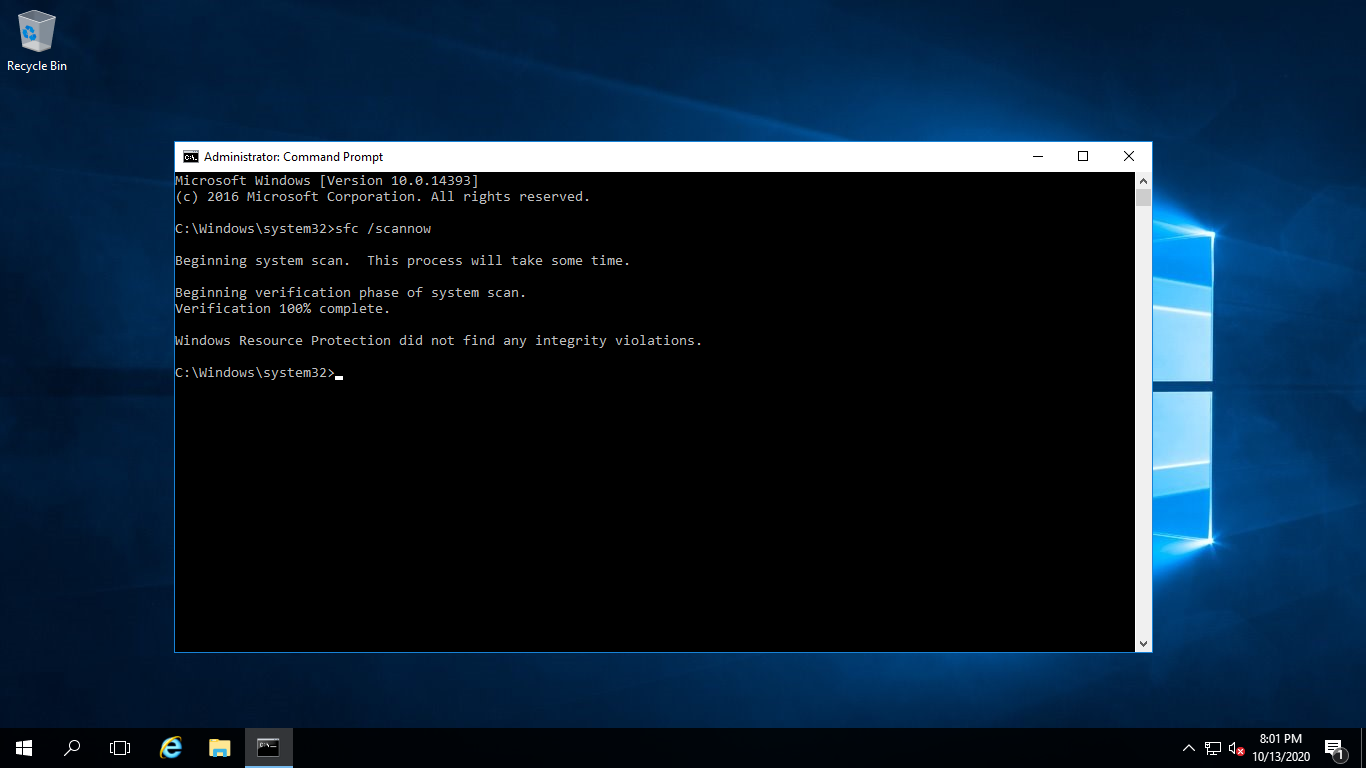Click the last C:\Windows\system32> prompt with cursor
1366x768 pixels.
pos(259,373)
